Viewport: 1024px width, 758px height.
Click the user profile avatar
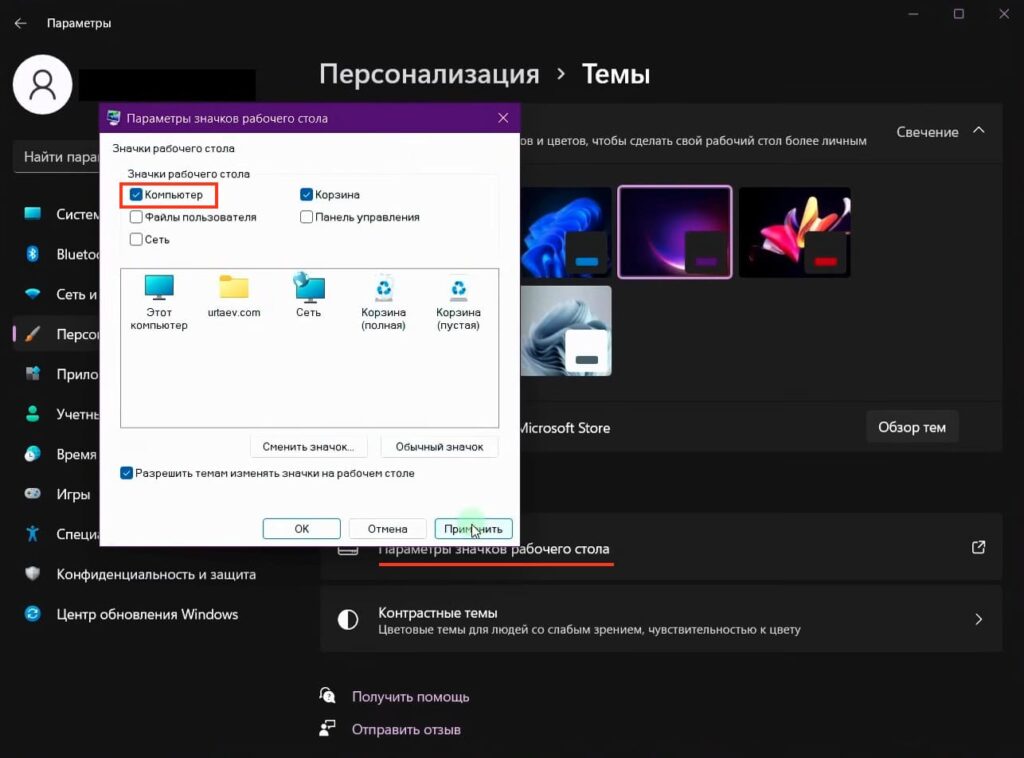(42, 85)
